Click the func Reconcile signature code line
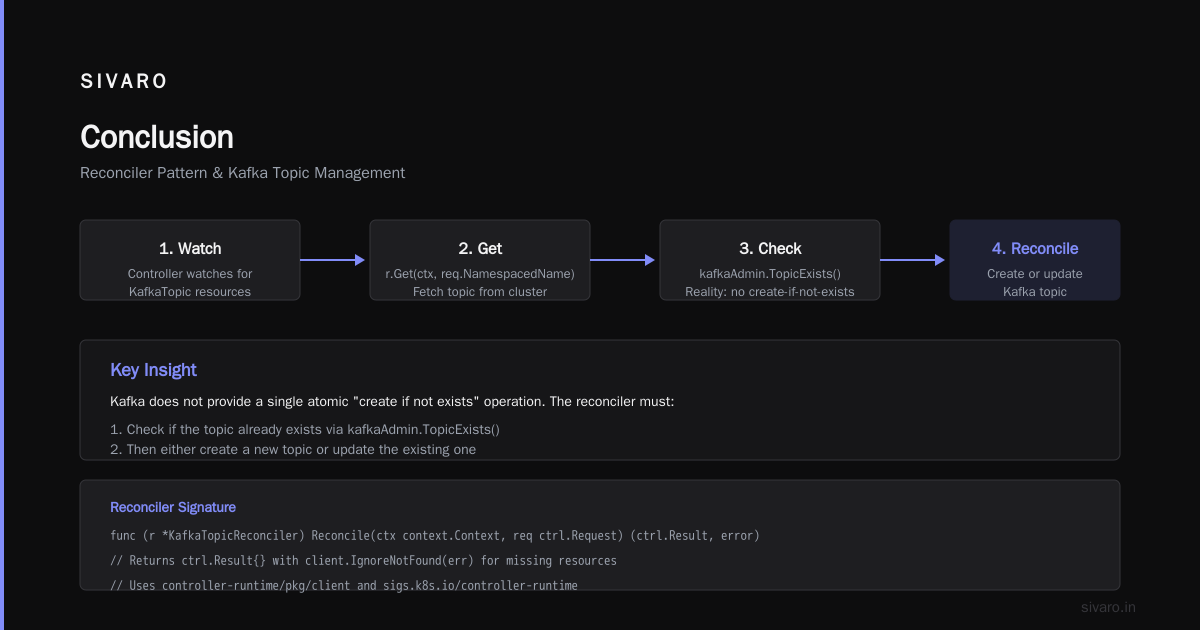This screenshot has height=630, width=1200. (435, 536)
